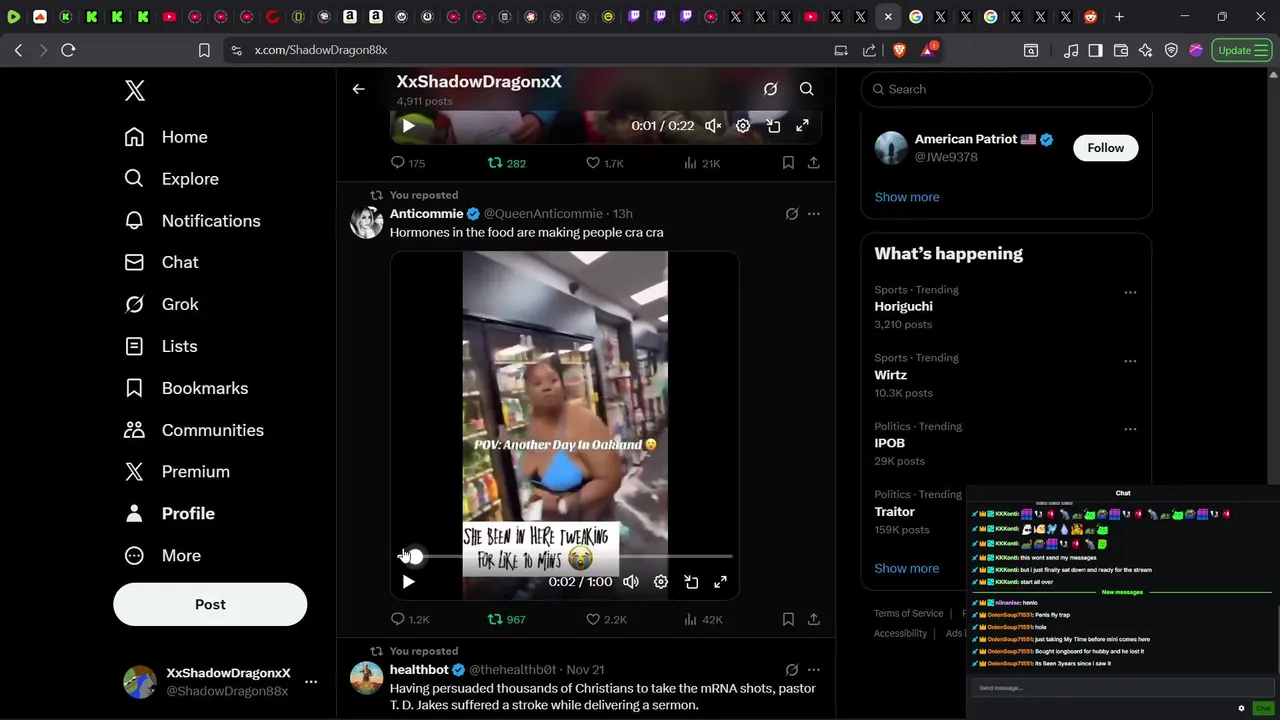Open Horiguchi trending topic

point(903,307)
